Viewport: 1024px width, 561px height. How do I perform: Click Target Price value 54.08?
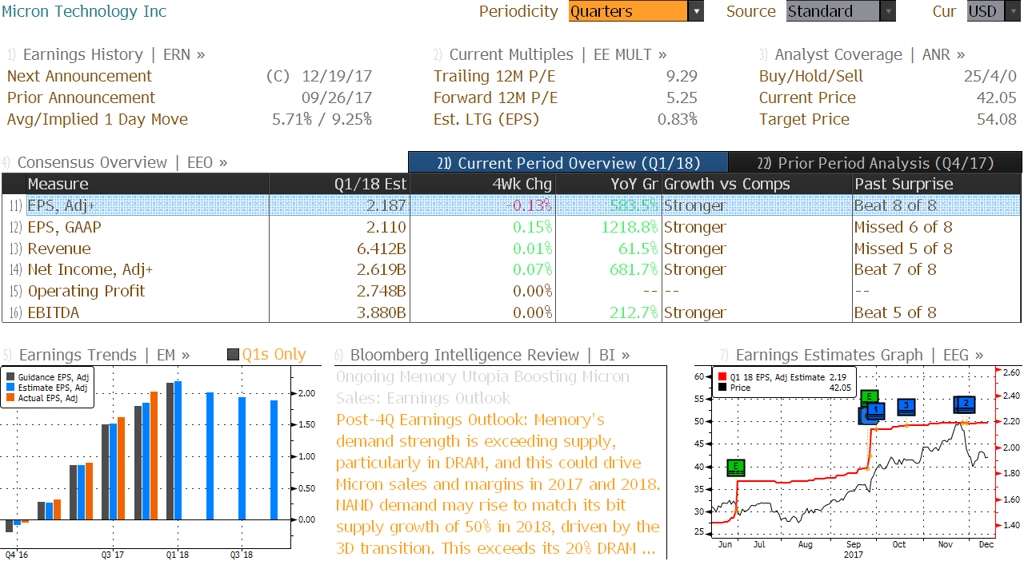[996, 119]
